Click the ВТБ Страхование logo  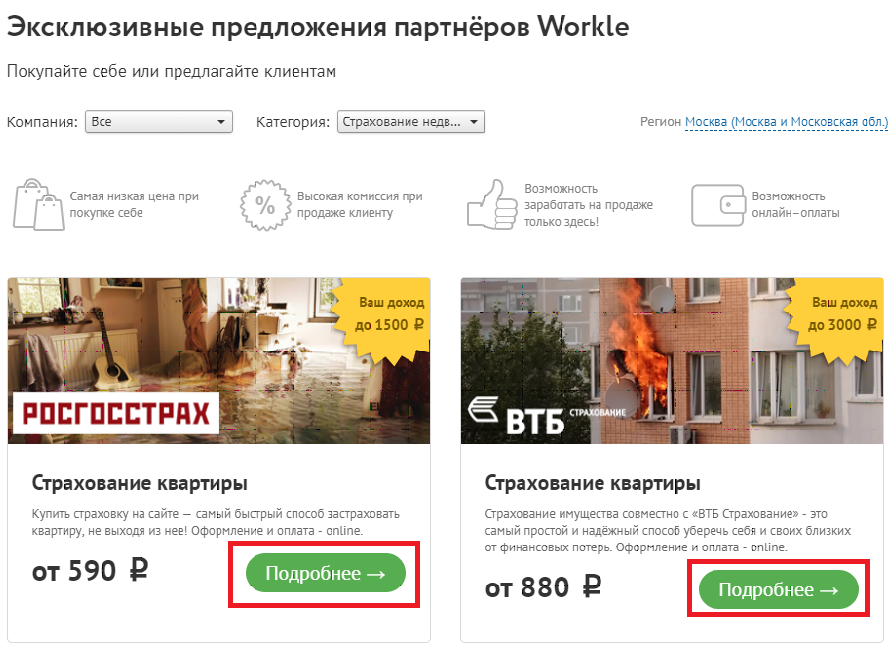pos(547,416)
